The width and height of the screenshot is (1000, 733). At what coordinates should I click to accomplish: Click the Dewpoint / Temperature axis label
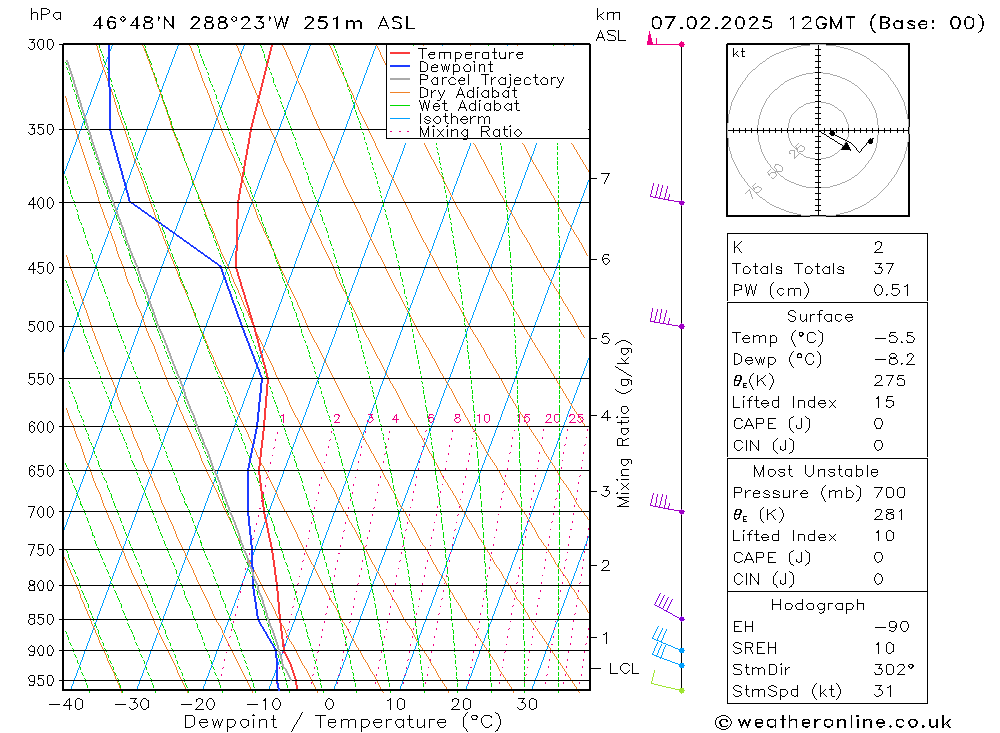click(x=342, y=722)
